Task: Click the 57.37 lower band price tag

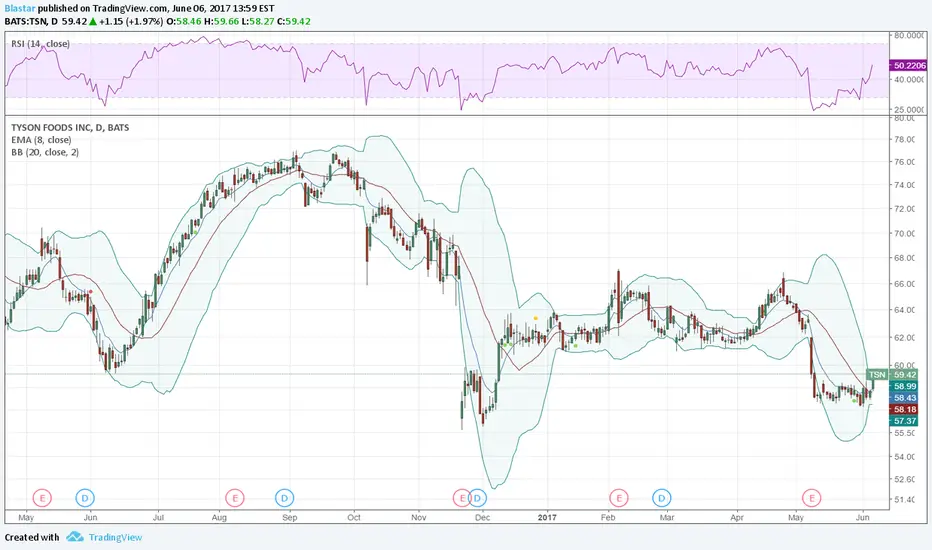Action: (905, 421)
